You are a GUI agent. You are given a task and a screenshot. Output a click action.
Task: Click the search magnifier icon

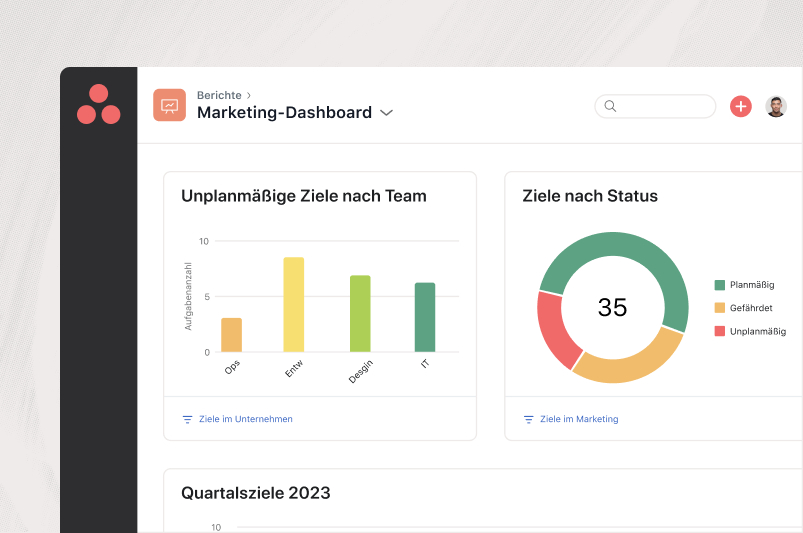coord(610,106)
